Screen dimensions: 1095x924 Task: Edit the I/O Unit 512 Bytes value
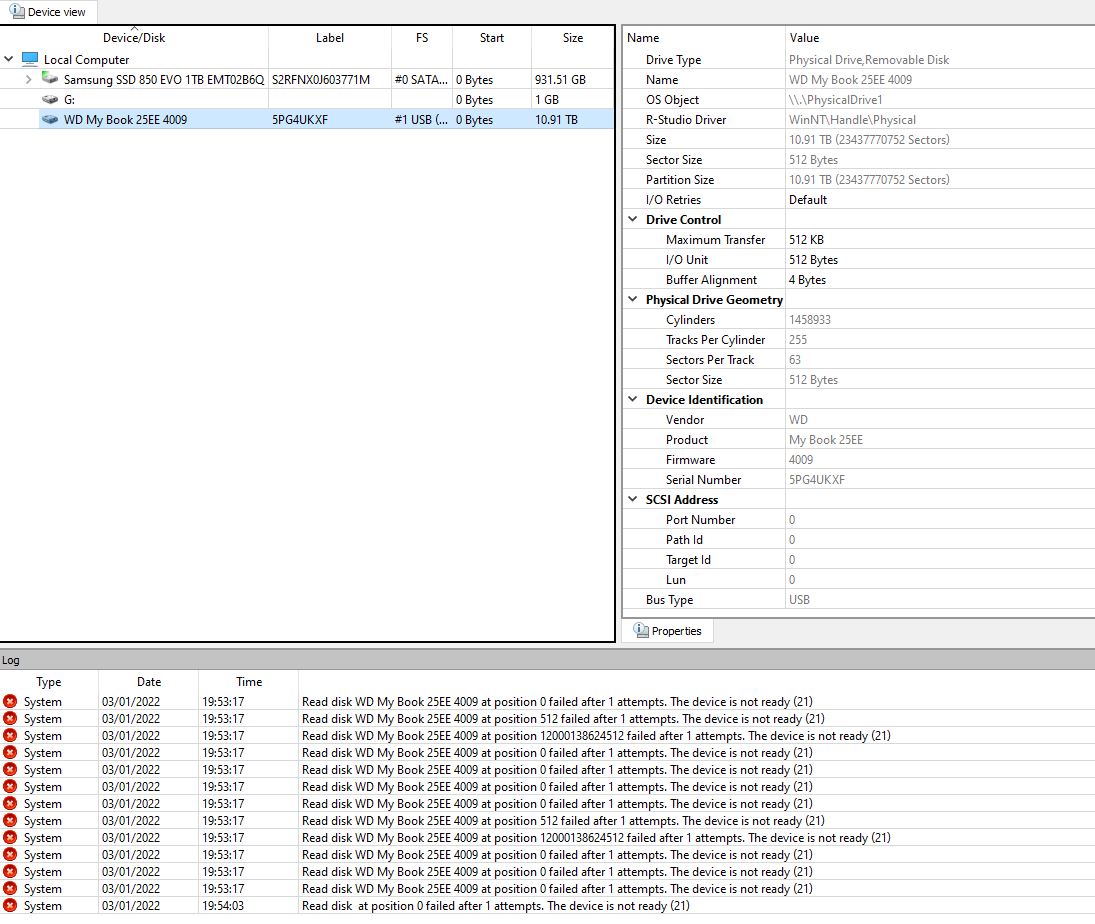click(940, 260)
